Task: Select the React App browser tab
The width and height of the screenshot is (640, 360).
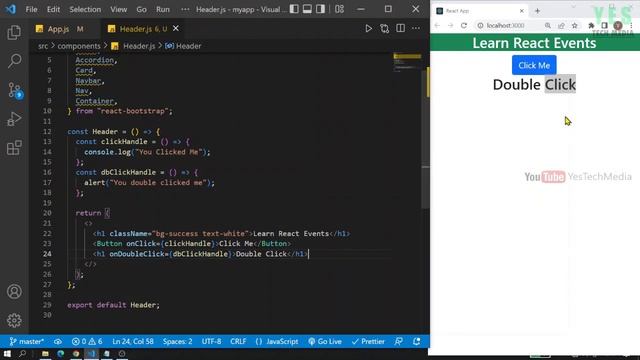Action: tap(480, 11)
